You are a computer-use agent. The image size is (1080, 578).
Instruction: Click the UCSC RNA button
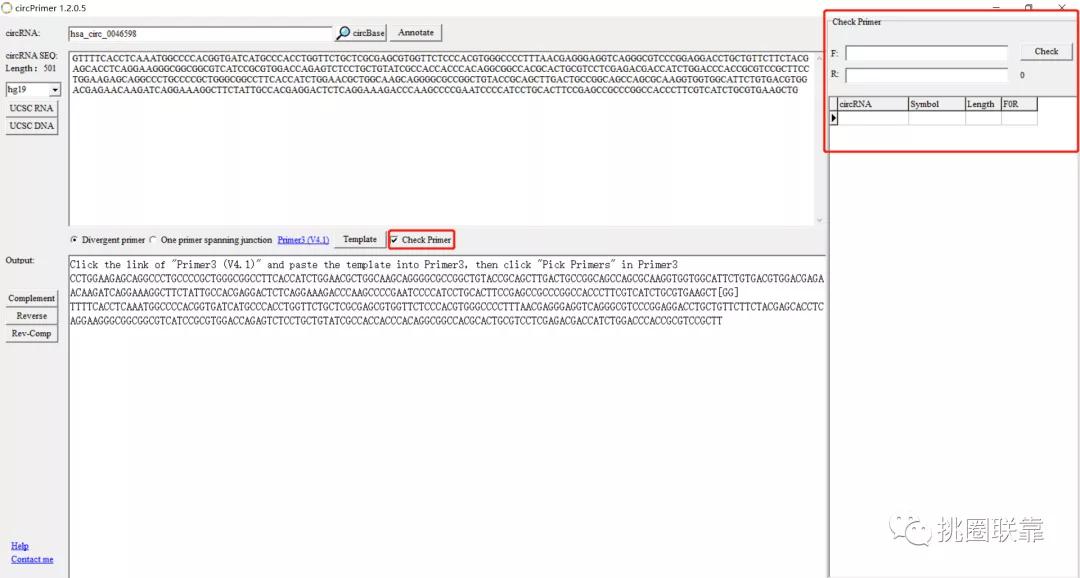[31, 108]
